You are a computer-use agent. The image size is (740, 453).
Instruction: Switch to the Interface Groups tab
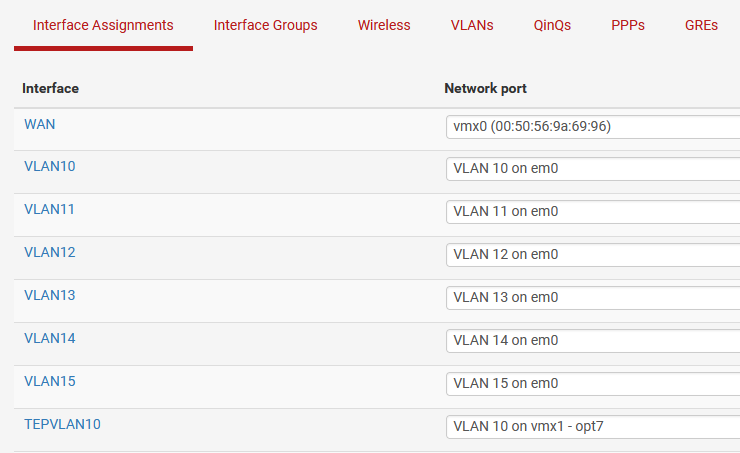coord(265,25)
